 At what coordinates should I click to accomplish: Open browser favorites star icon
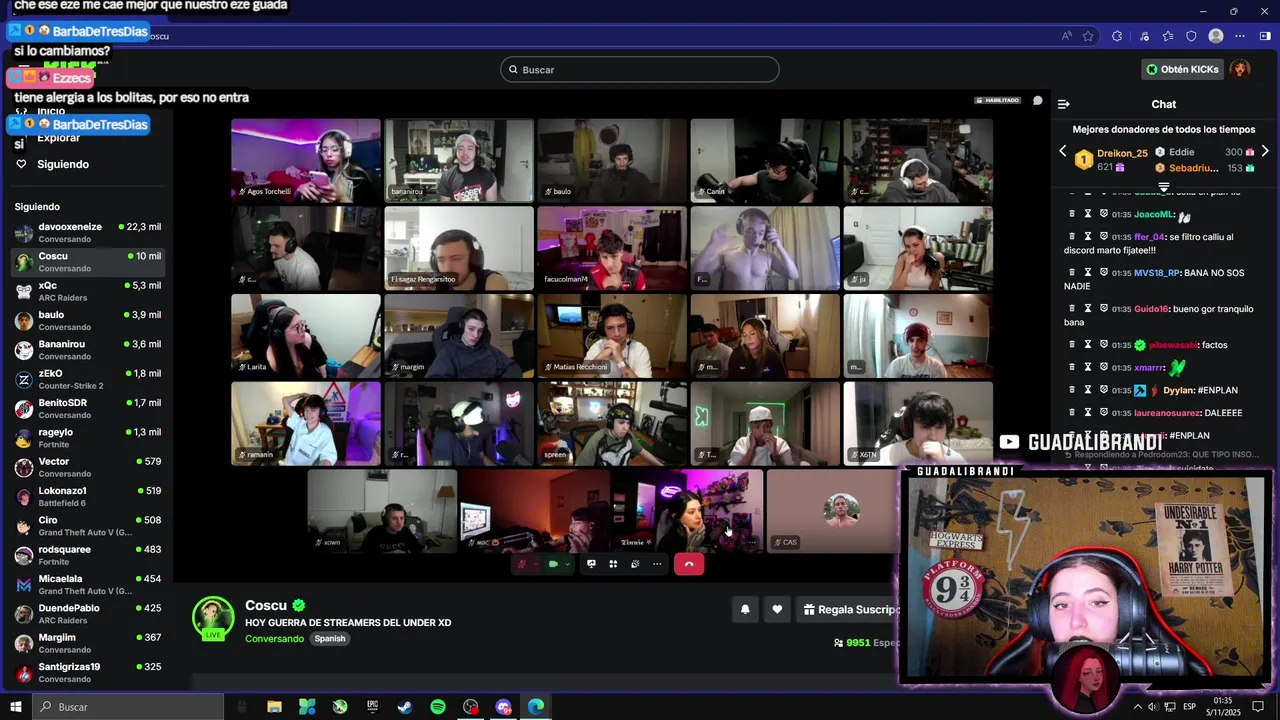pos(1088,36)
